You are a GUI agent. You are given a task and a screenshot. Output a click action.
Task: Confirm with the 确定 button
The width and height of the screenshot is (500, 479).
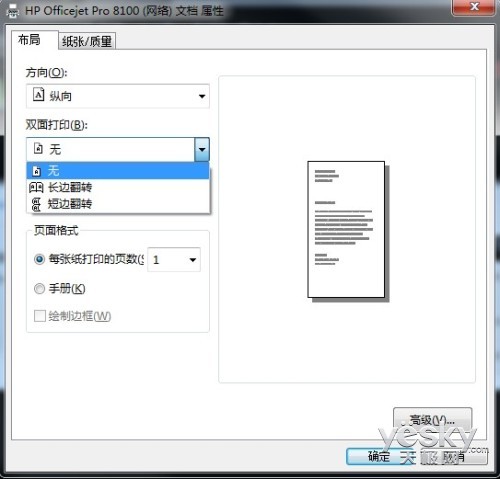(x=379, y=456)
